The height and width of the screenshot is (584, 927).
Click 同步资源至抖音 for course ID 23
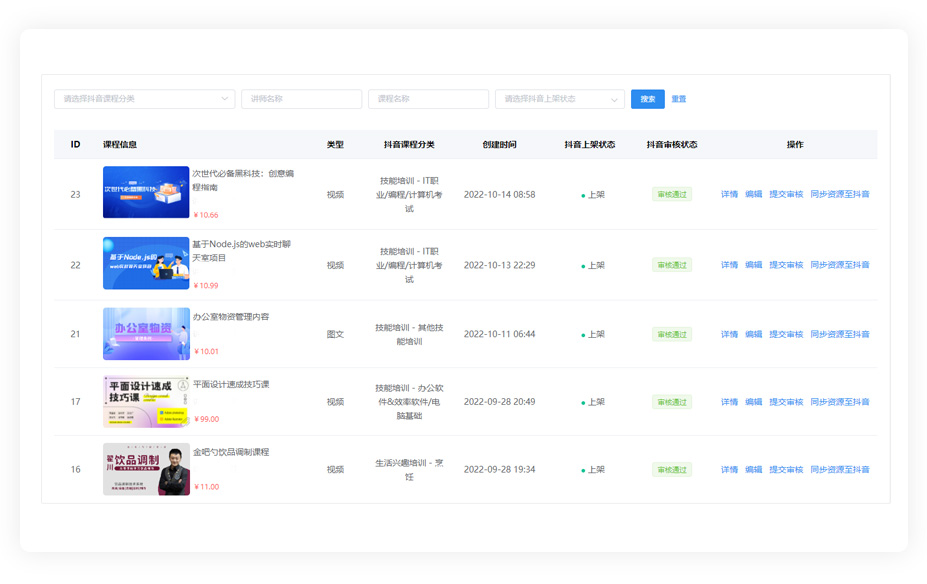(840, 194)
